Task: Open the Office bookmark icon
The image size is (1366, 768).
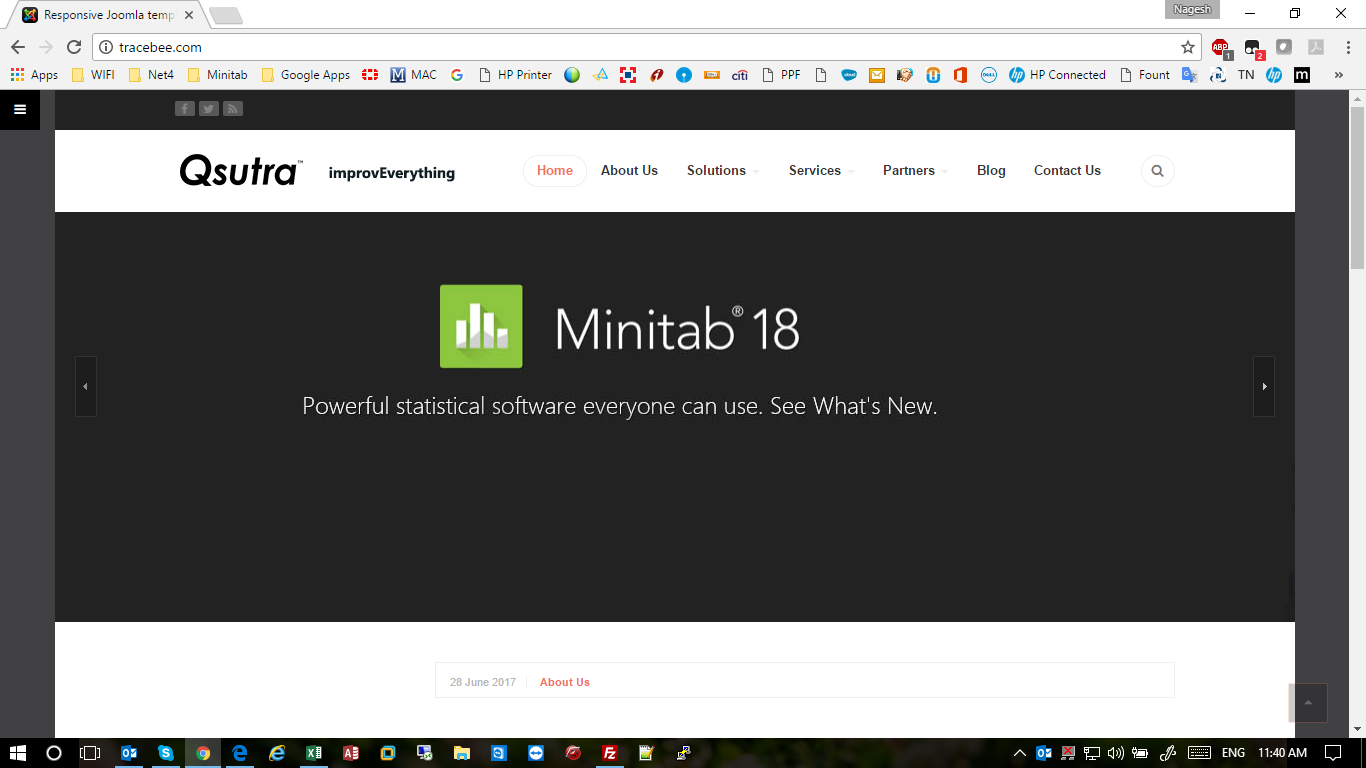Action: click(960, 75)
